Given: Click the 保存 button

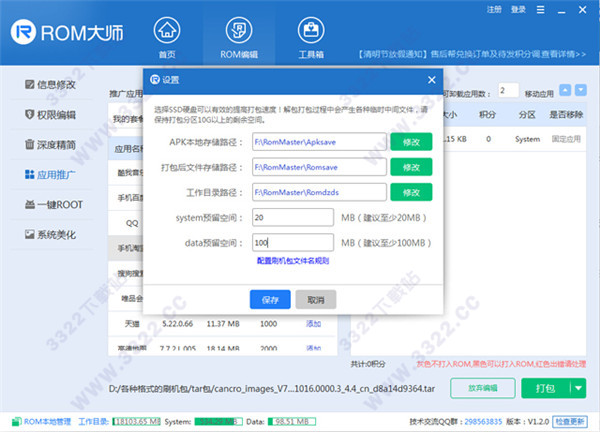Looking at the screenshot, I should coord(270,300).
